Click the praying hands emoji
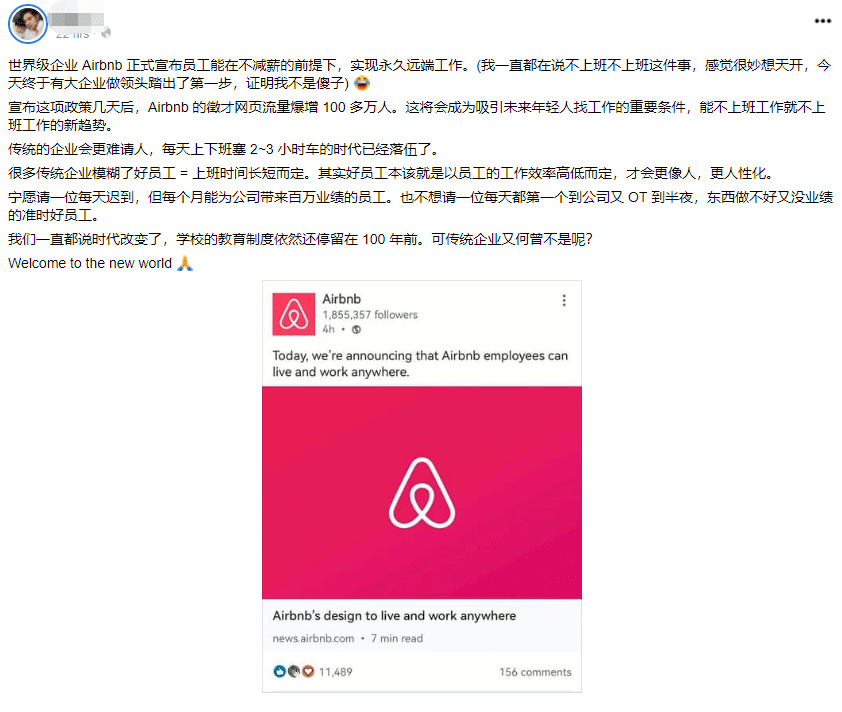The height and width of the screenshot is (712, 842). coord(184,263)
